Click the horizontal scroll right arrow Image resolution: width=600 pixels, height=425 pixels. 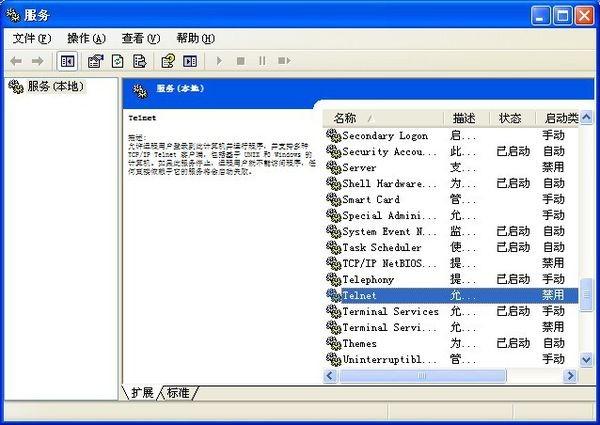tap(570, 376)
